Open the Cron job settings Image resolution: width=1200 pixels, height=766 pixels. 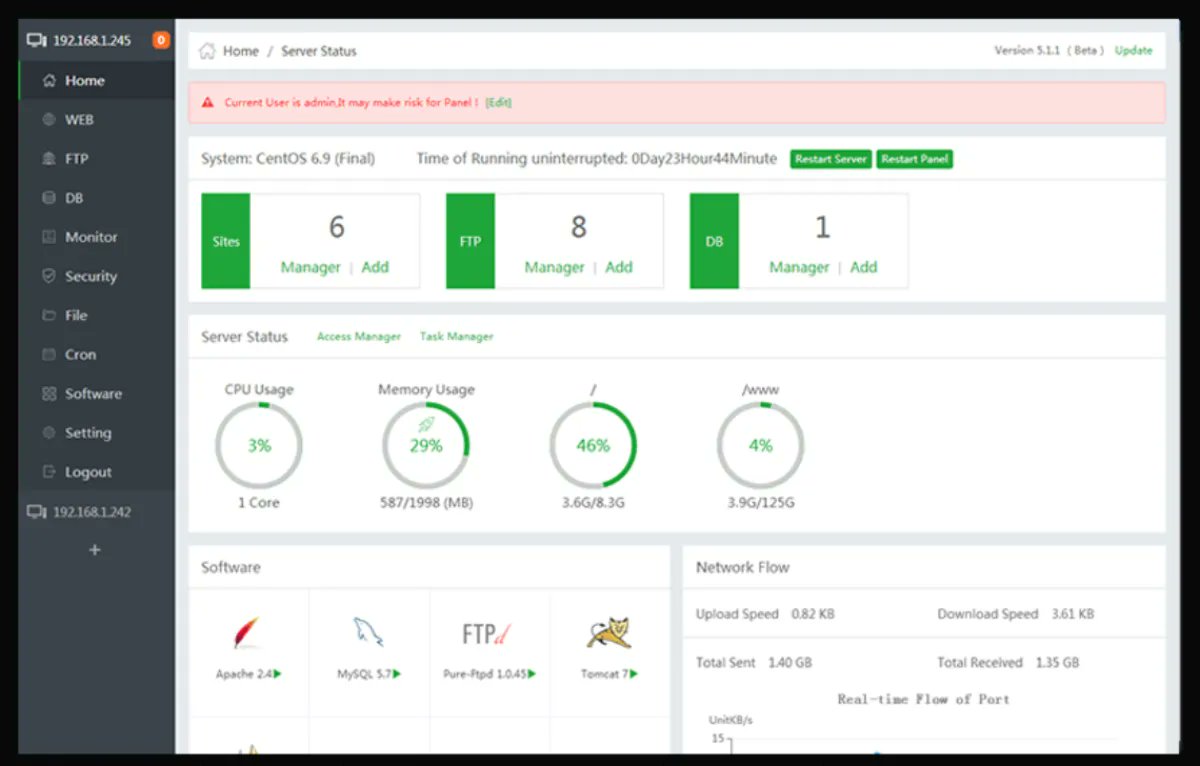pyautogui.click(x=76, y=354)
